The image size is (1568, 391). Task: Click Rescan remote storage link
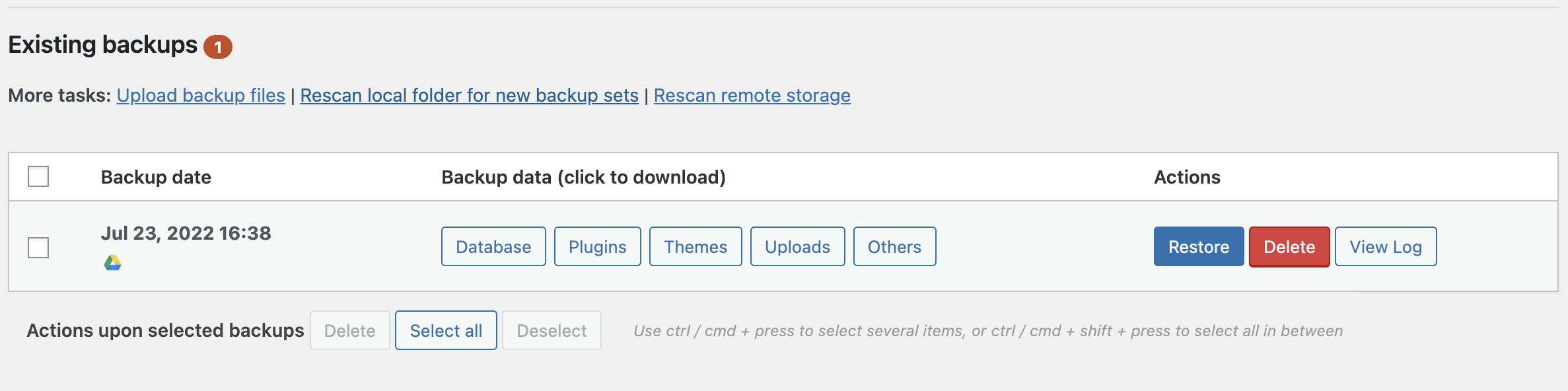(x=752, y=95)
